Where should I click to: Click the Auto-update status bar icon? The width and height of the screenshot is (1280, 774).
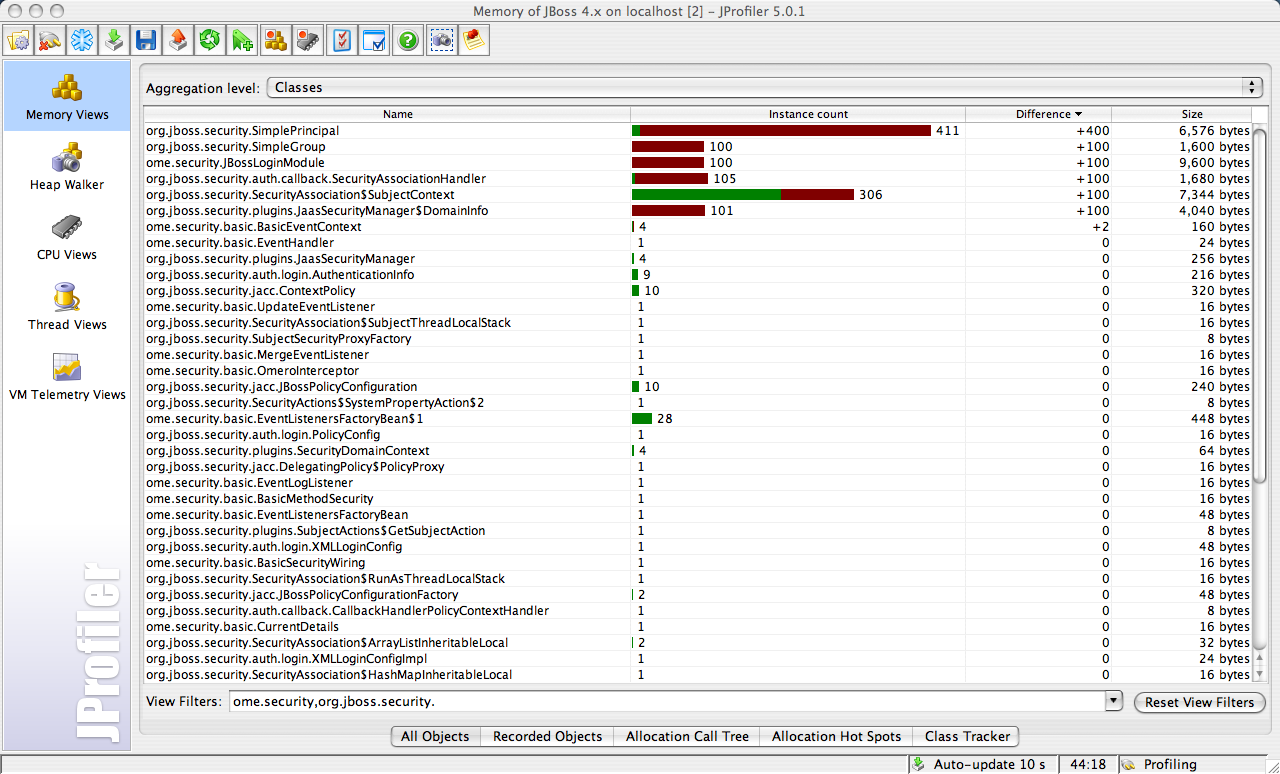(919, 764)
